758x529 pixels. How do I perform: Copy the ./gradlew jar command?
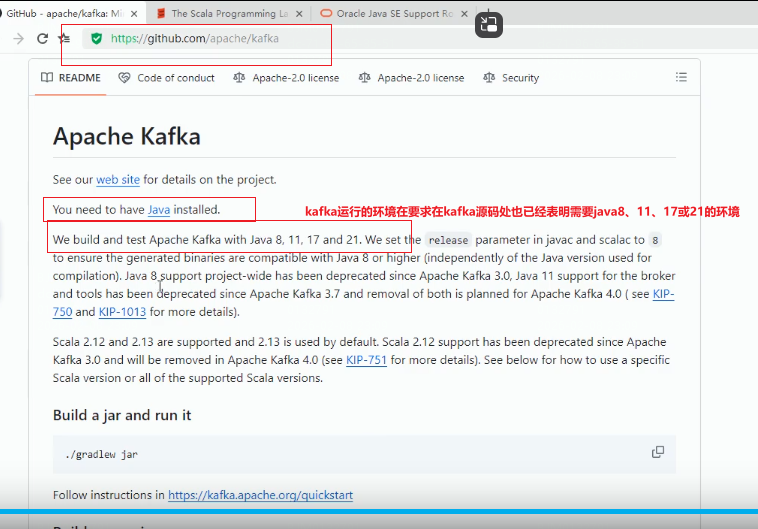[x=658, y=452]
